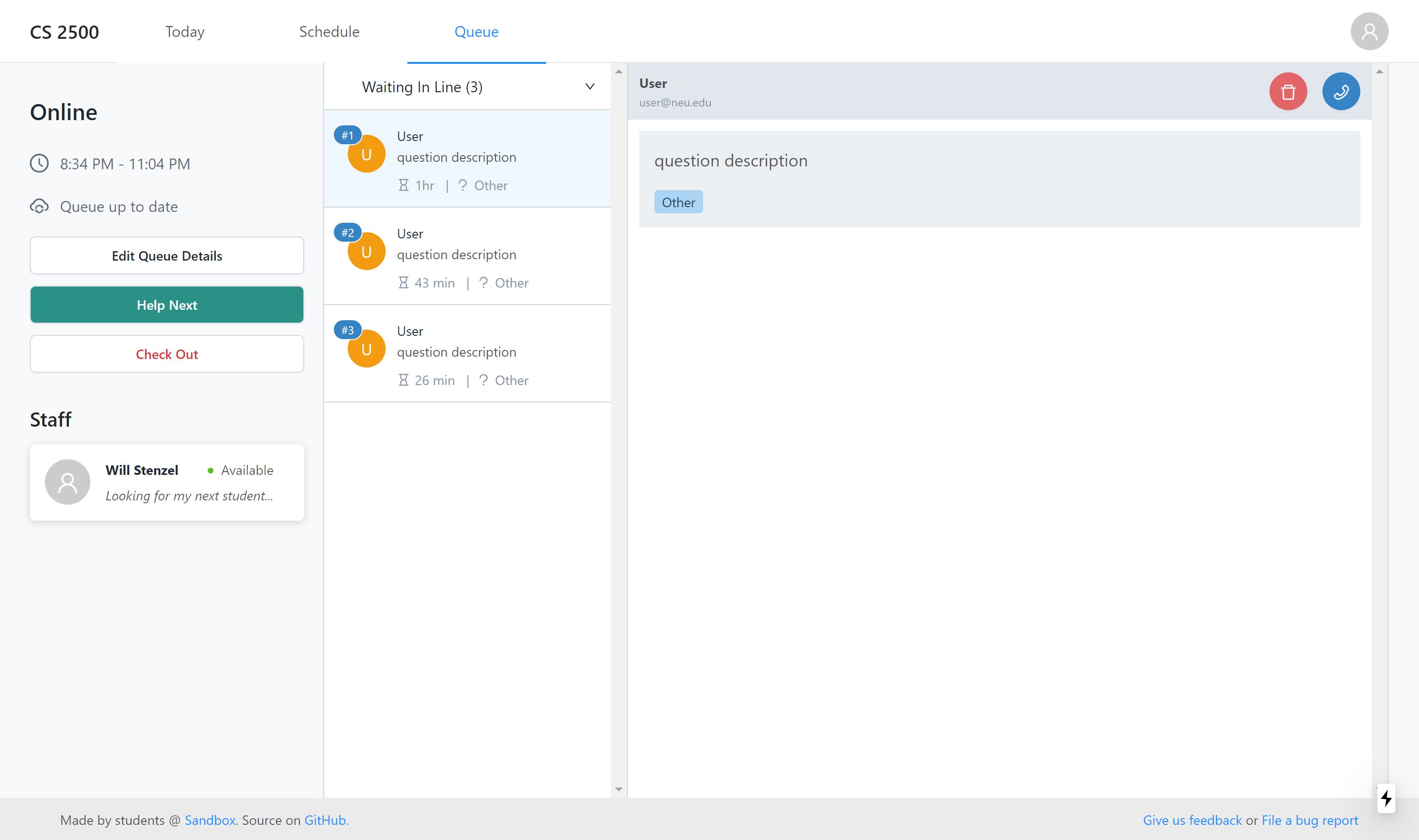The height and width of the screenshot is (840, 1419).
Task: Click the queue sync cloud icon
Action: 39,207
